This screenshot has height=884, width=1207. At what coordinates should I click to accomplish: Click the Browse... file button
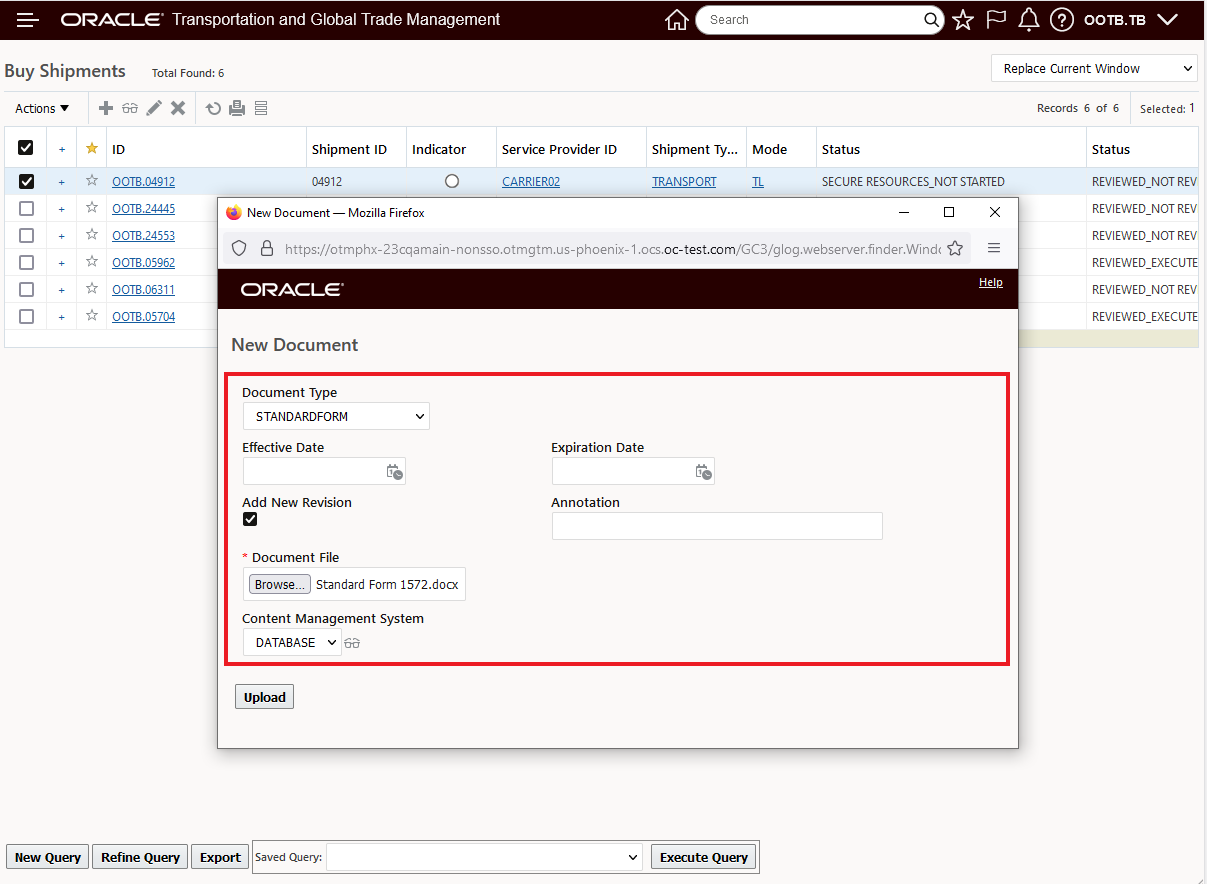tap(280, 585)
